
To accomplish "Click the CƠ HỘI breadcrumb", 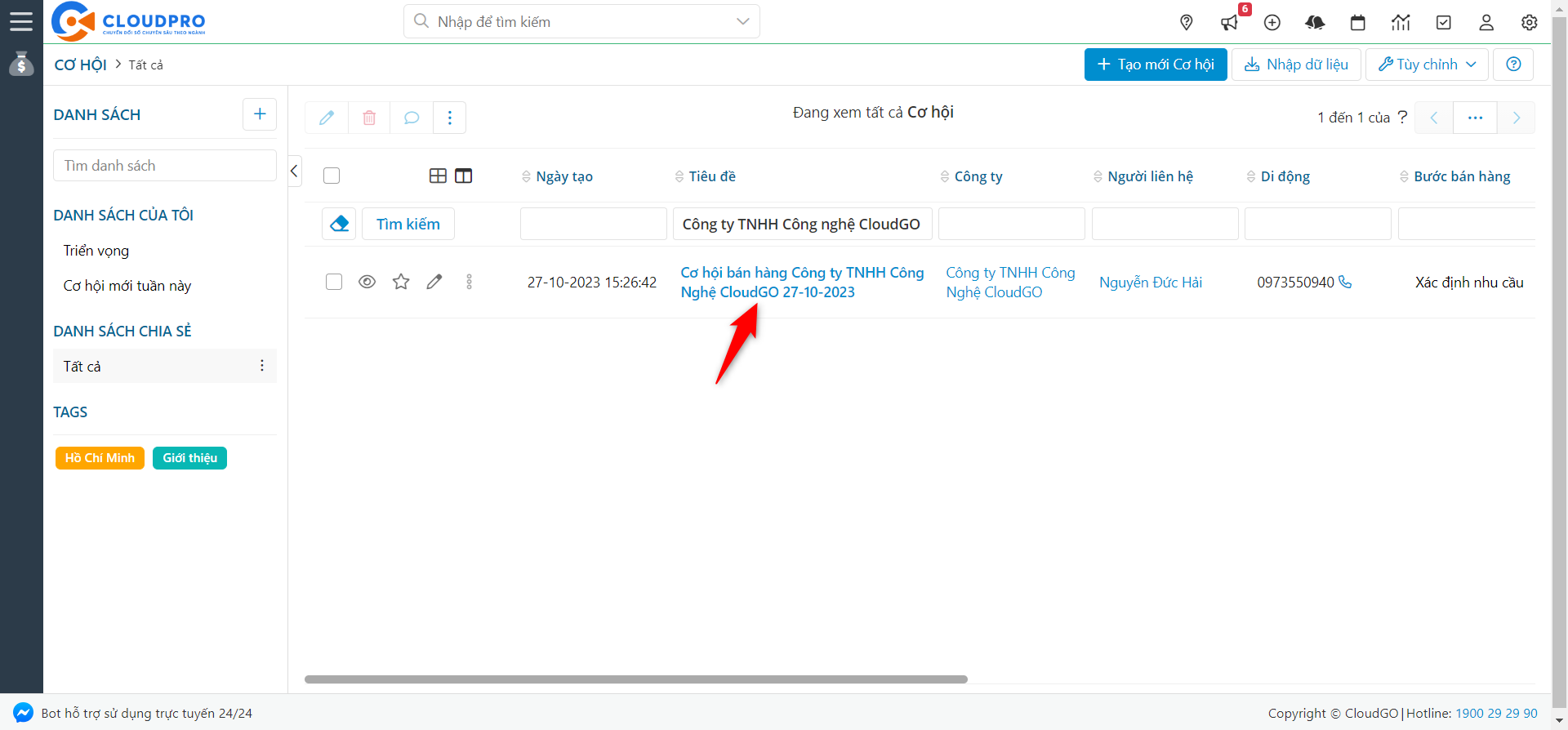I will coord(80,65).
